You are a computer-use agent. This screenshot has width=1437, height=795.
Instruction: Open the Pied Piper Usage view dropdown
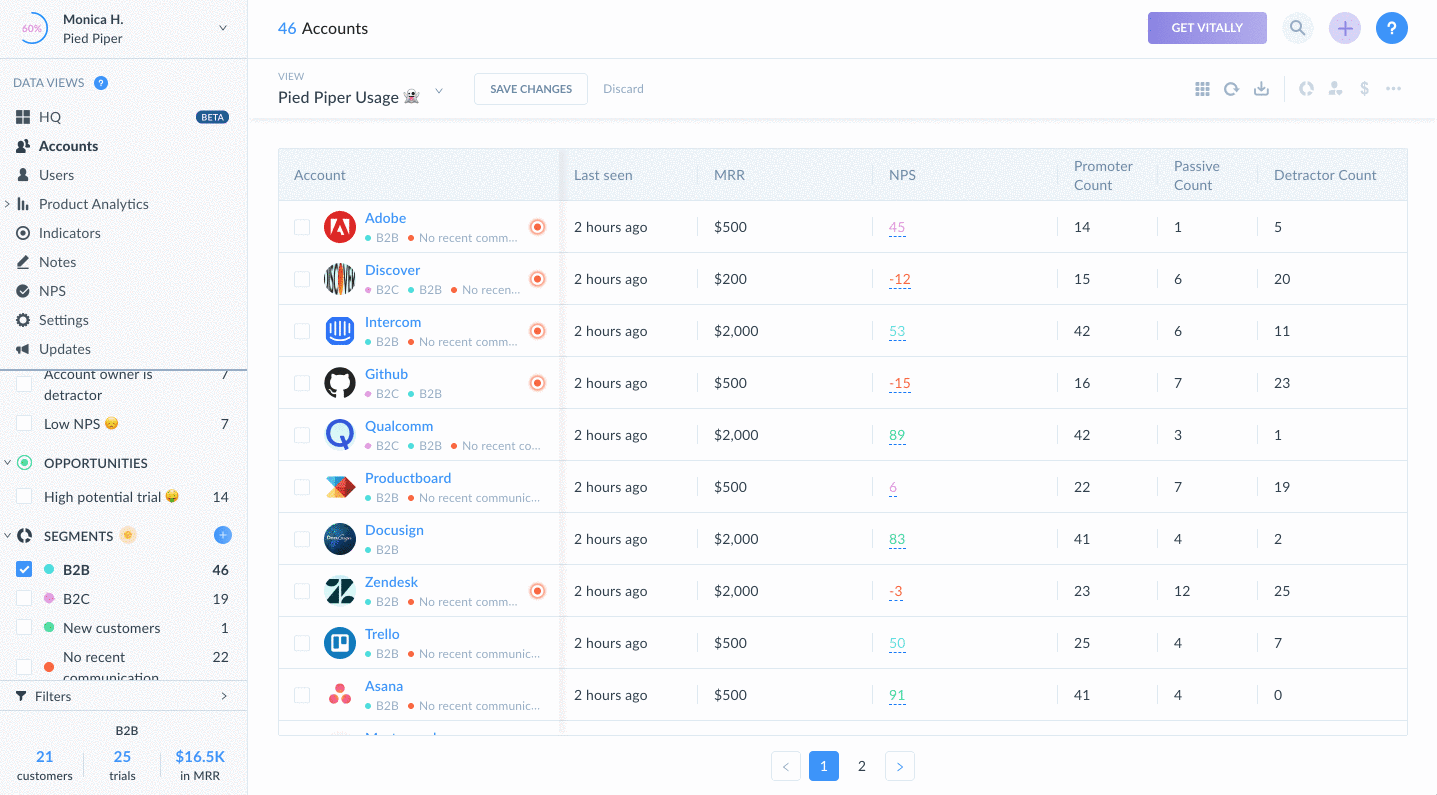point(438,91)
